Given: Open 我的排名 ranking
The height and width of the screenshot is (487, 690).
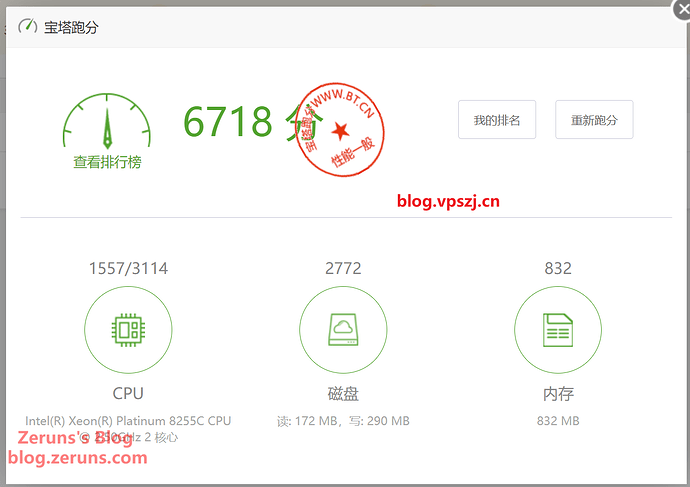Looking at the screenshot, I should coord(497,120).
